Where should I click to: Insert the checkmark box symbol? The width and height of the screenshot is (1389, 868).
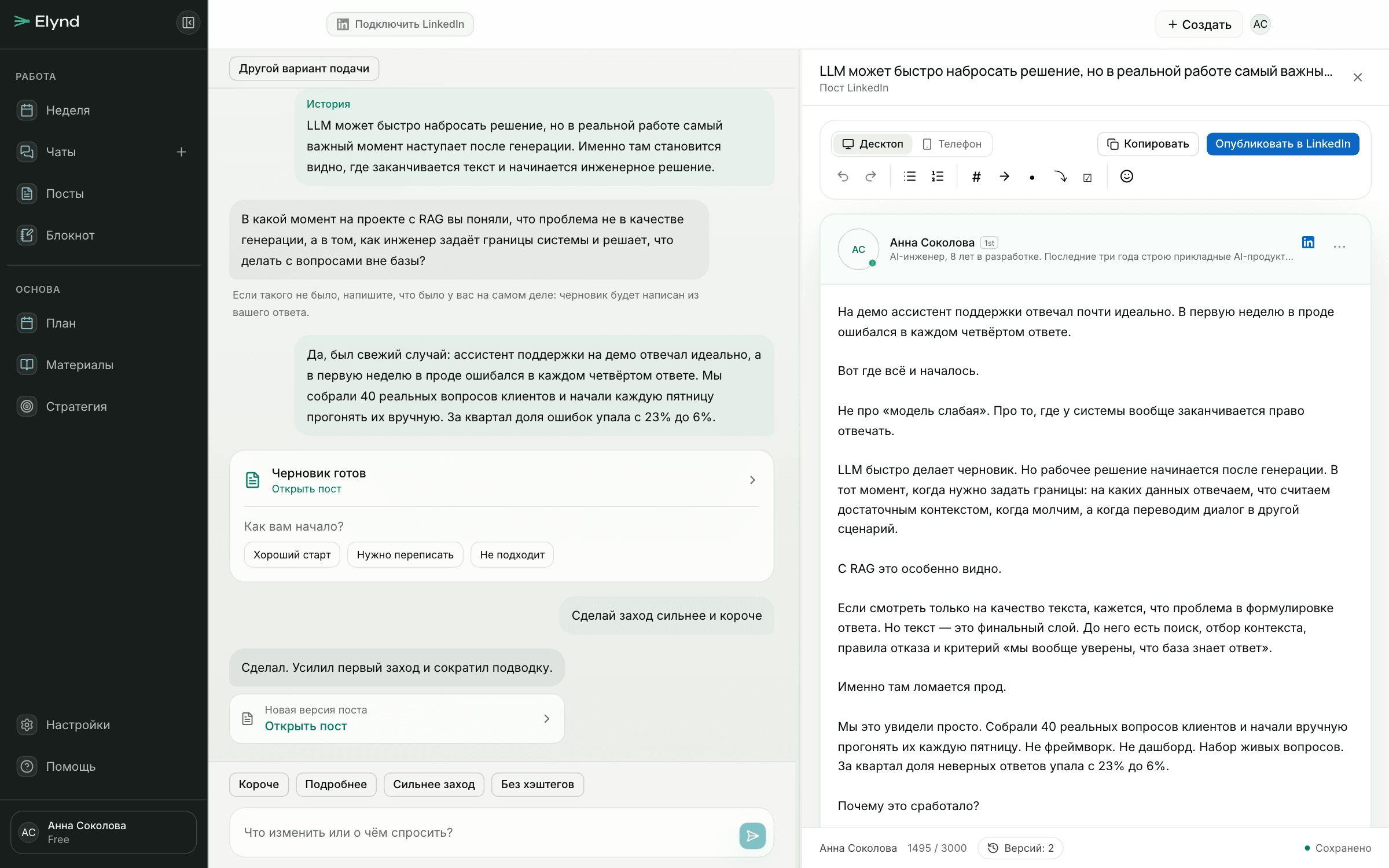(1087, 177)
